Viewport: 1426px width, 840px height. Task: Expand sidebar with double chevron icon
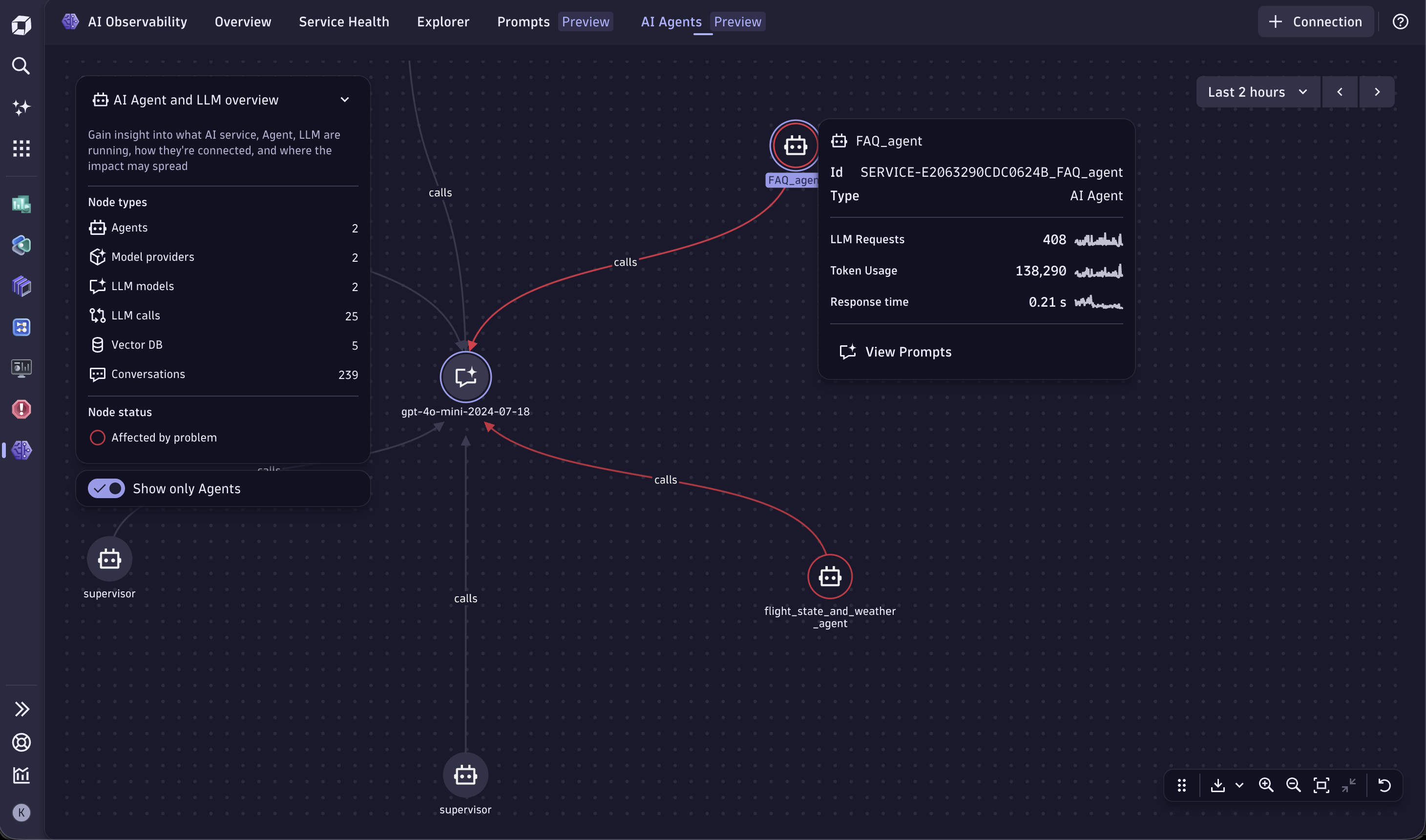pyautogui.click(x=21, y=709)
